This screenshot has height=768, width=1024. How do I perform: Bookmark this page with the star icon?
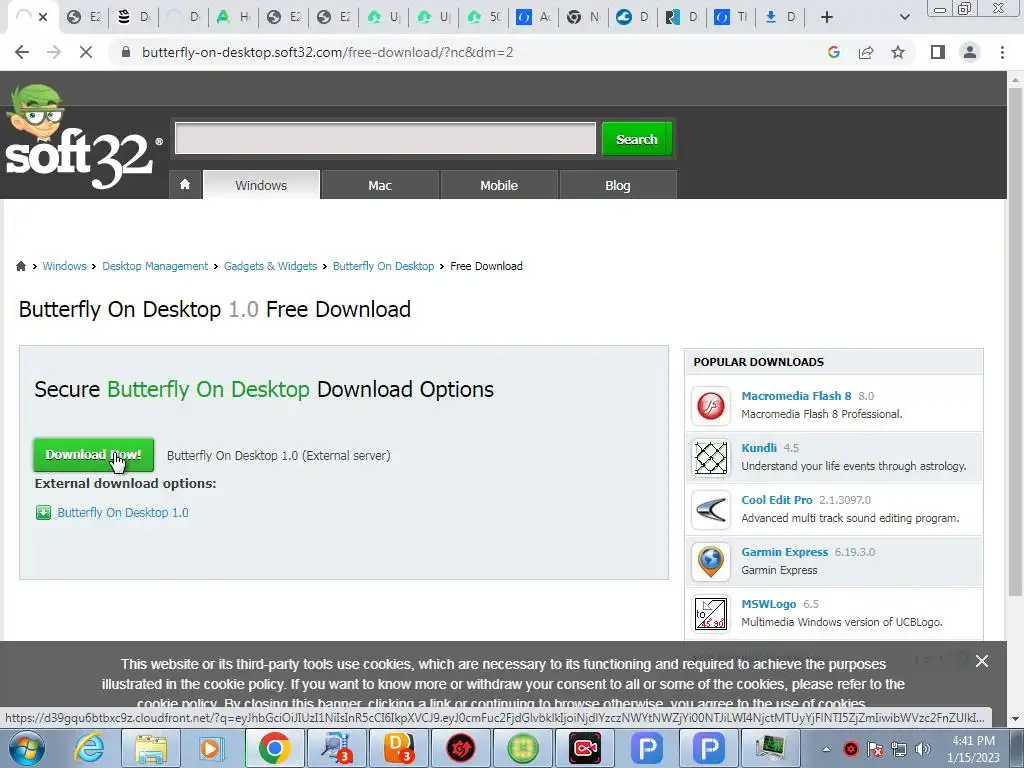[898, 52]
